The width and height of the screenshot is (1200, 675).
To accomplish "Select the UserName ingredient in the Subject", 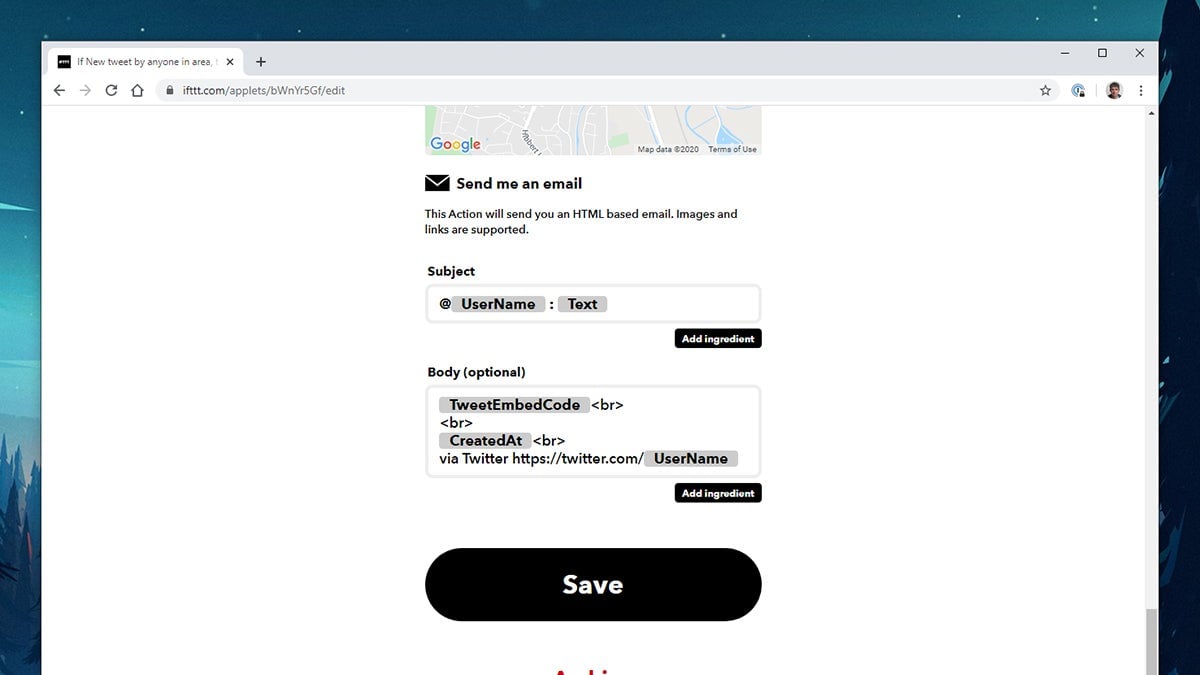I will point(497,304).
